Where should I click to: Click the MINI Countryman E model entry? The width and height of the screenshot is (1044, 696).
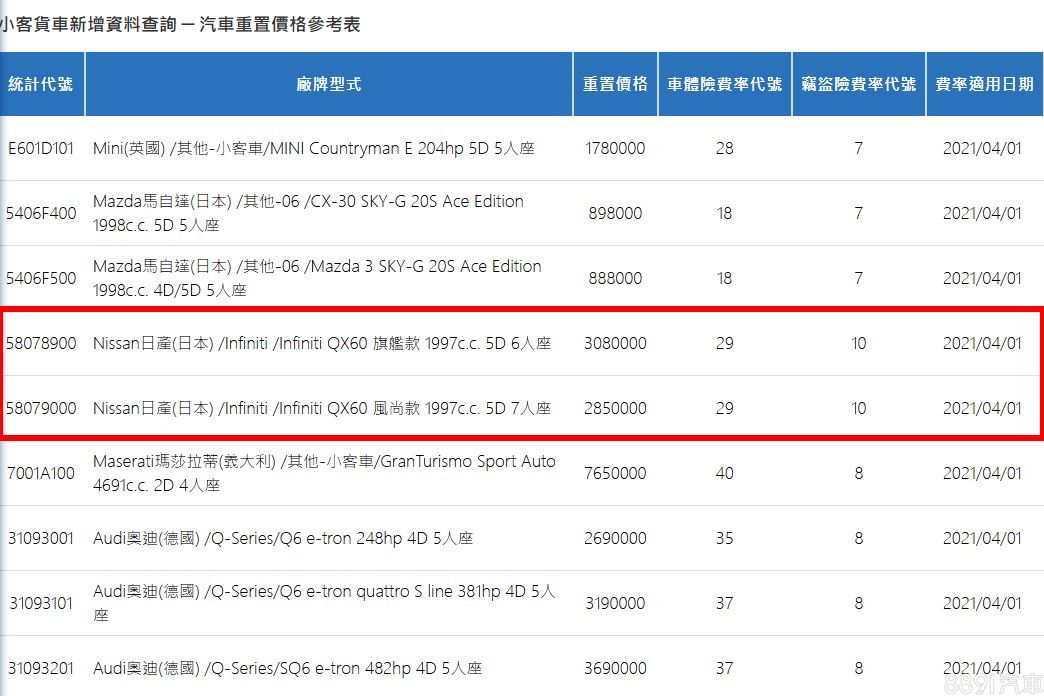point(314,149)
